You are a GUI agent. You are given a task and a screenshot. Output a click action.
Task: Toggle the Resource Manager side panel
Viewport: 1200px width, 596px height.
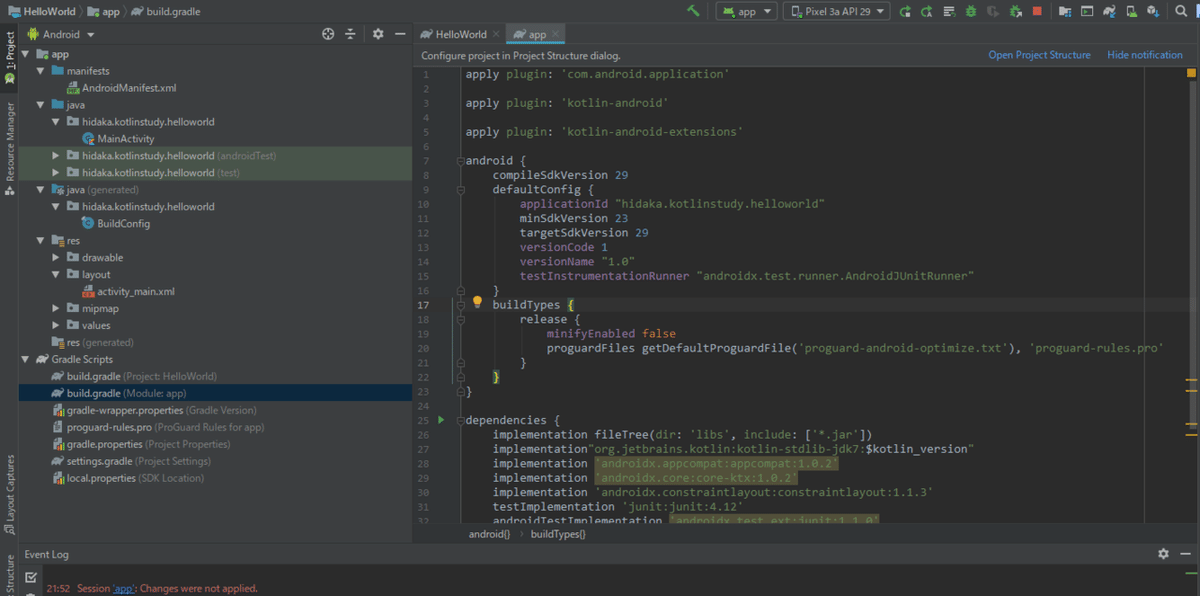point(9,147)
